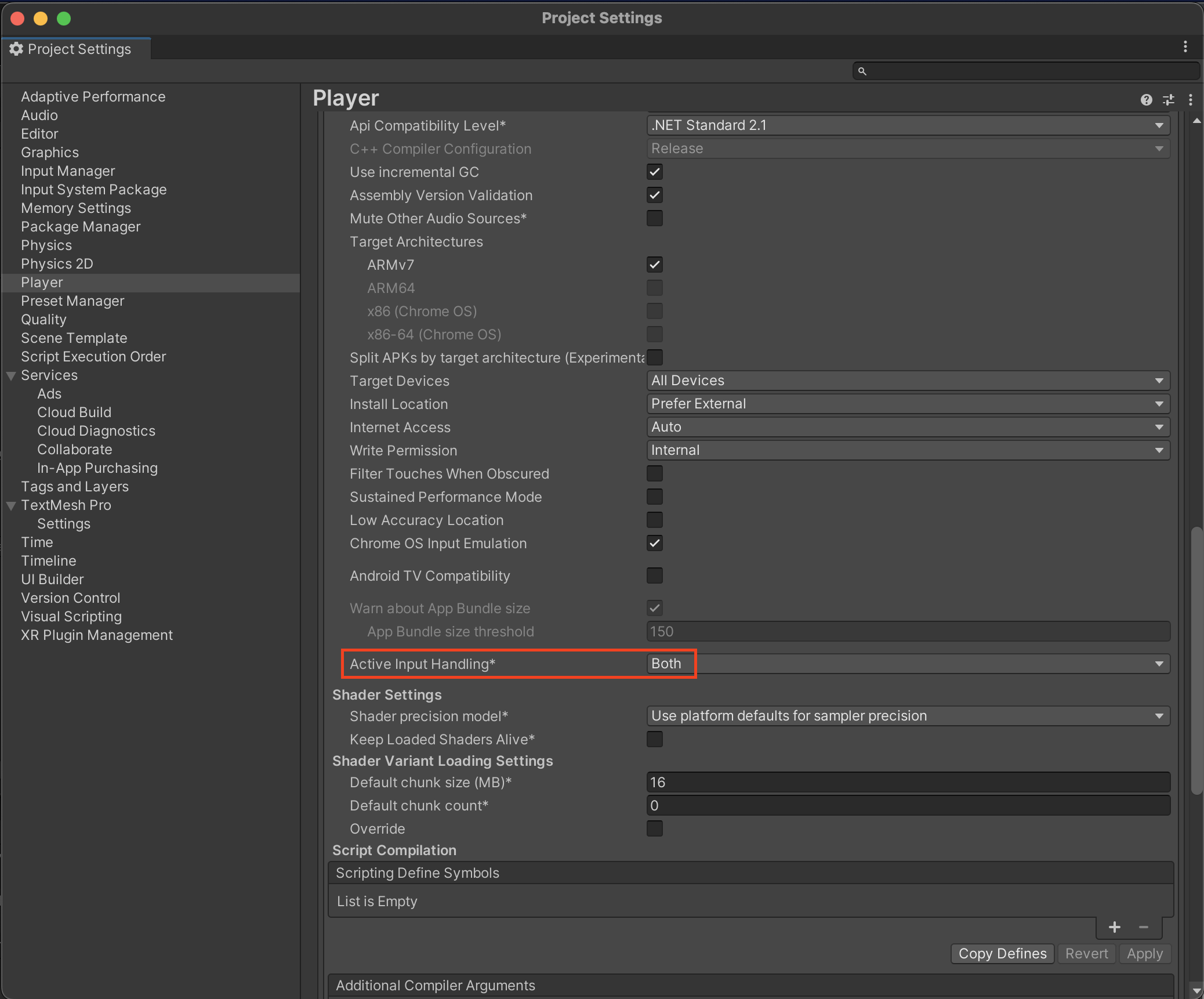Disable the Use incremental GC checkbox
1204x999 pixels.
click(655, 172)
